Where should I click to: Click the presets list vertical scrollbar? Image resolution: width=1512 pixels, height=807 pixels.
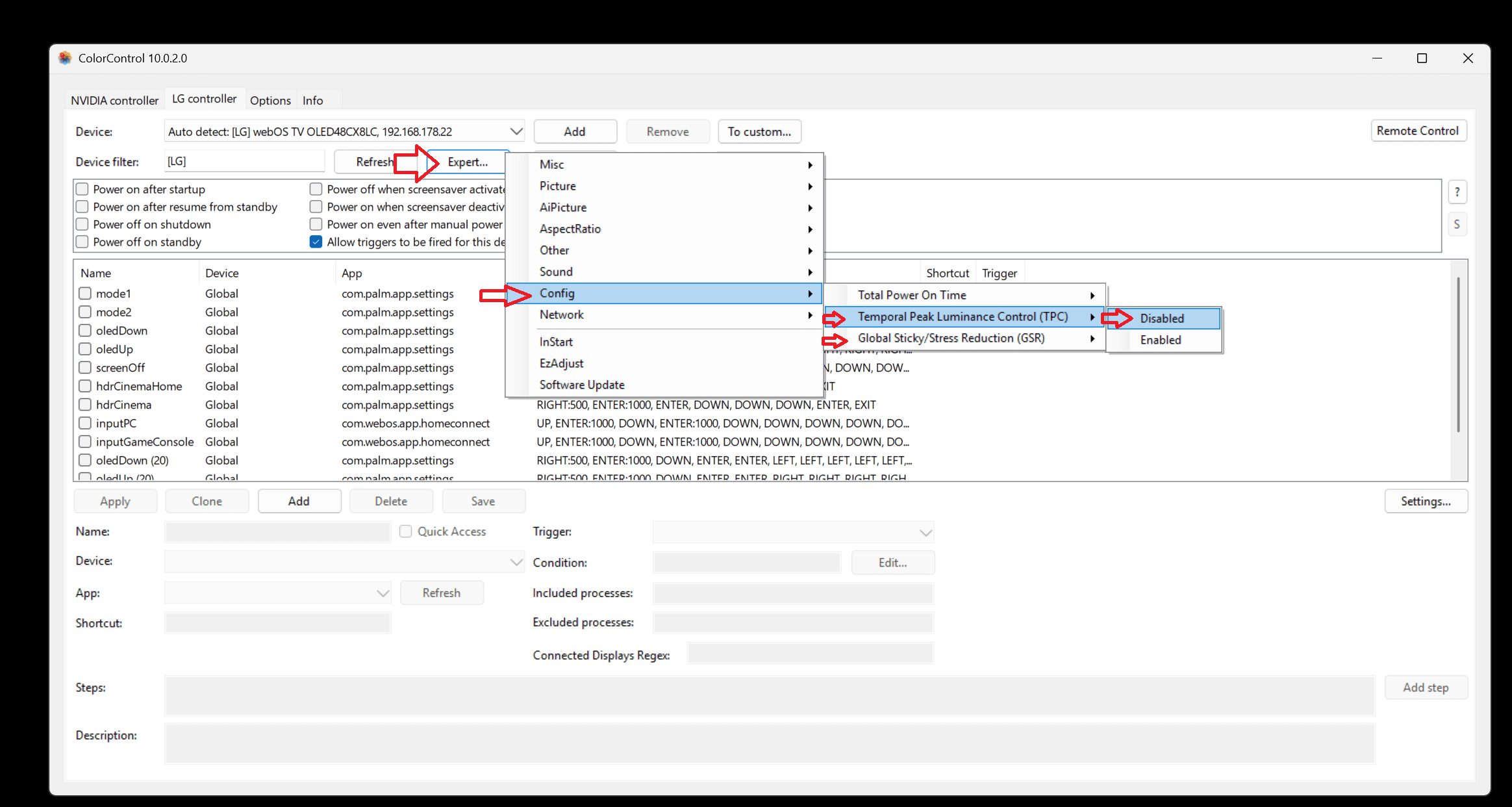tap(1458, 354)
